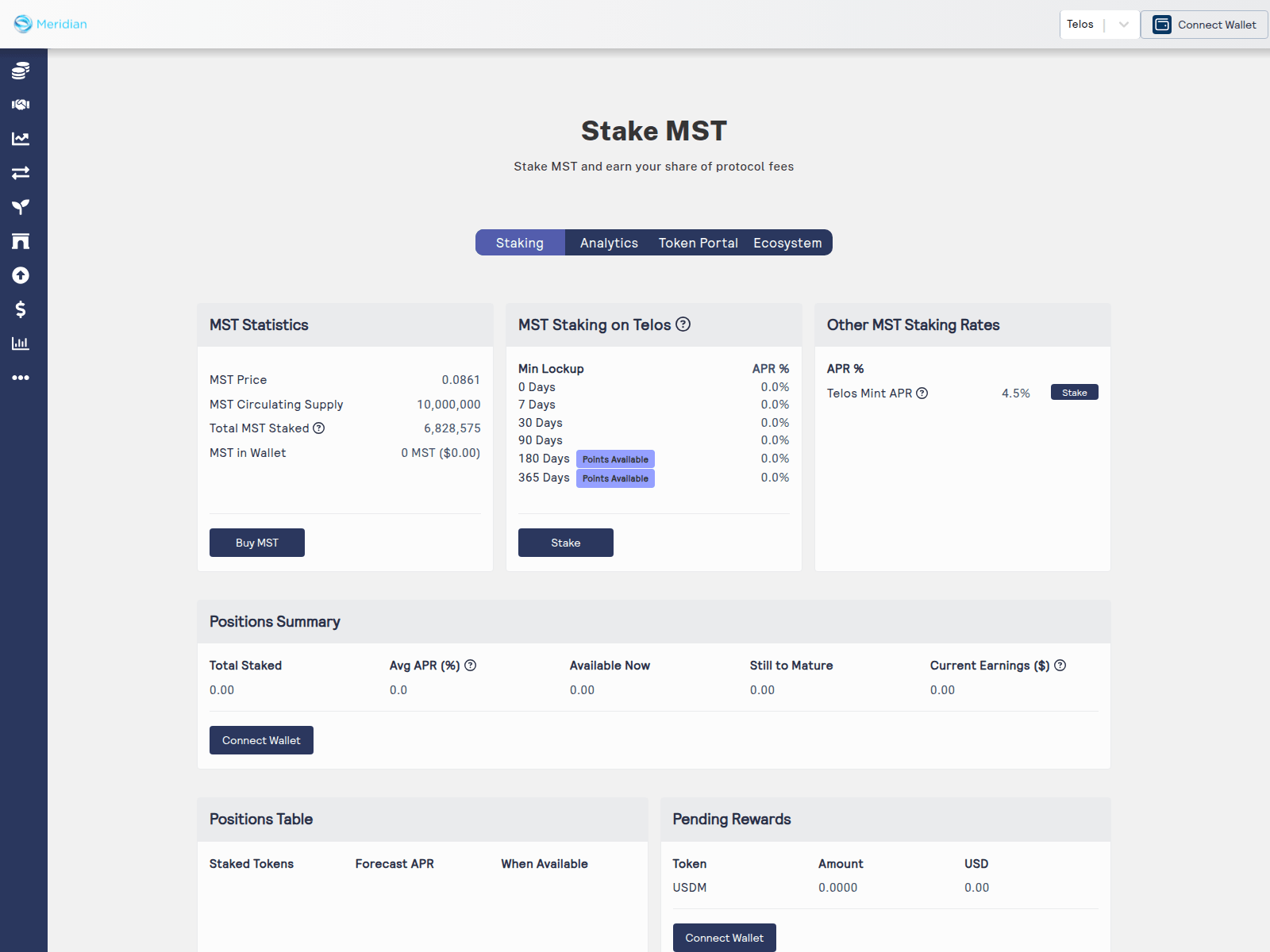The width and height of the screenshot is (1270, 952).
Task: Open the swap arrows sidebar icon
Action: (21, 173)
